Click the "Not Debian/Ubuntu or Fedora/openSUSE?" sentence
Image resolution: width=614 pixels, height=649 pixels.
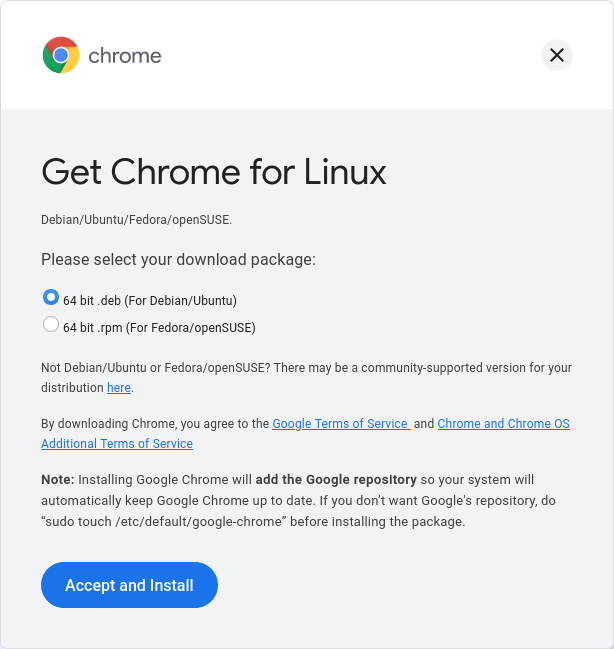click(155, 368)
